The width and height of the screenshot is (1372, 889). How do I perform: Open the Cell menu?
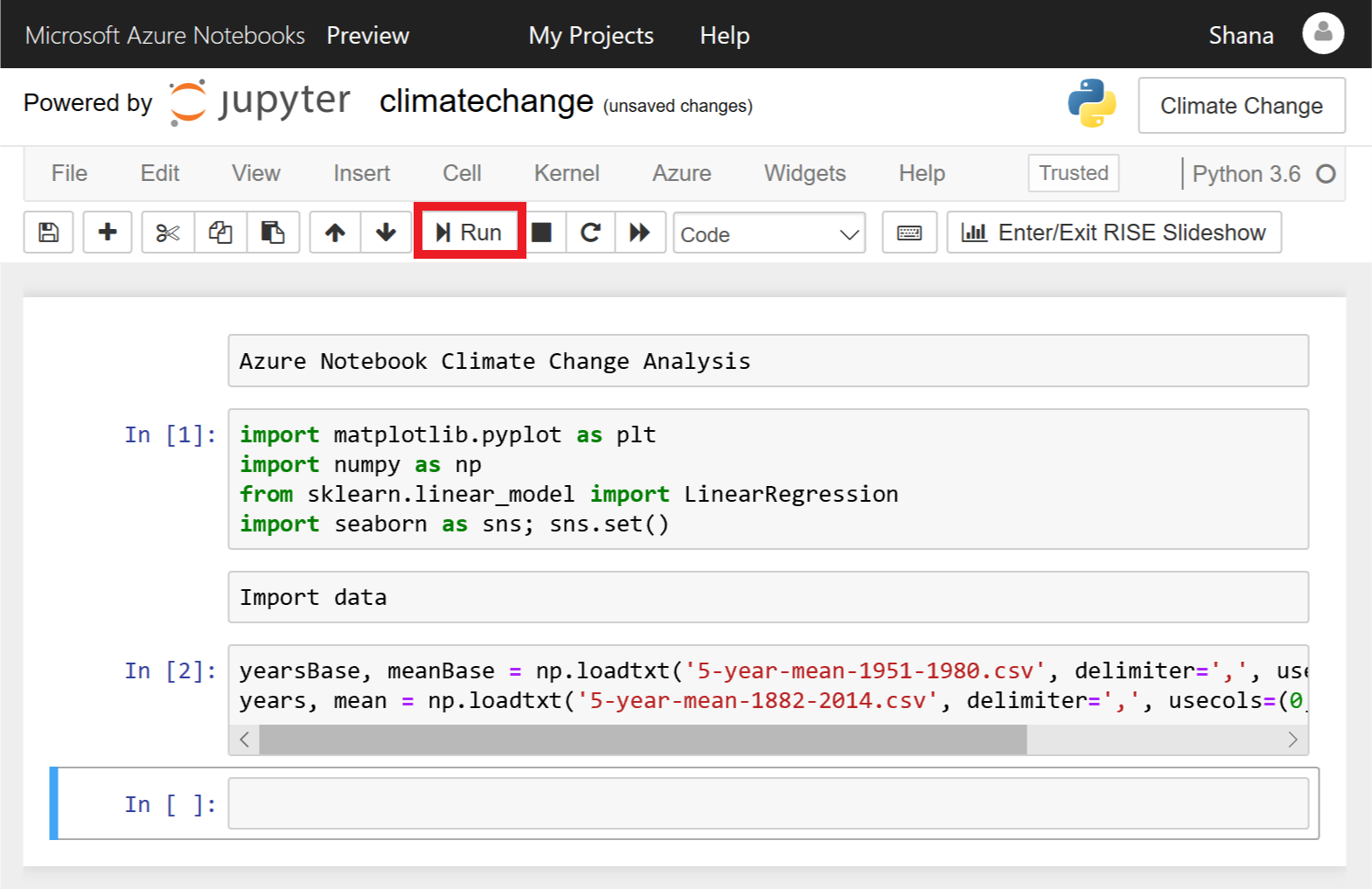point(462,173)
